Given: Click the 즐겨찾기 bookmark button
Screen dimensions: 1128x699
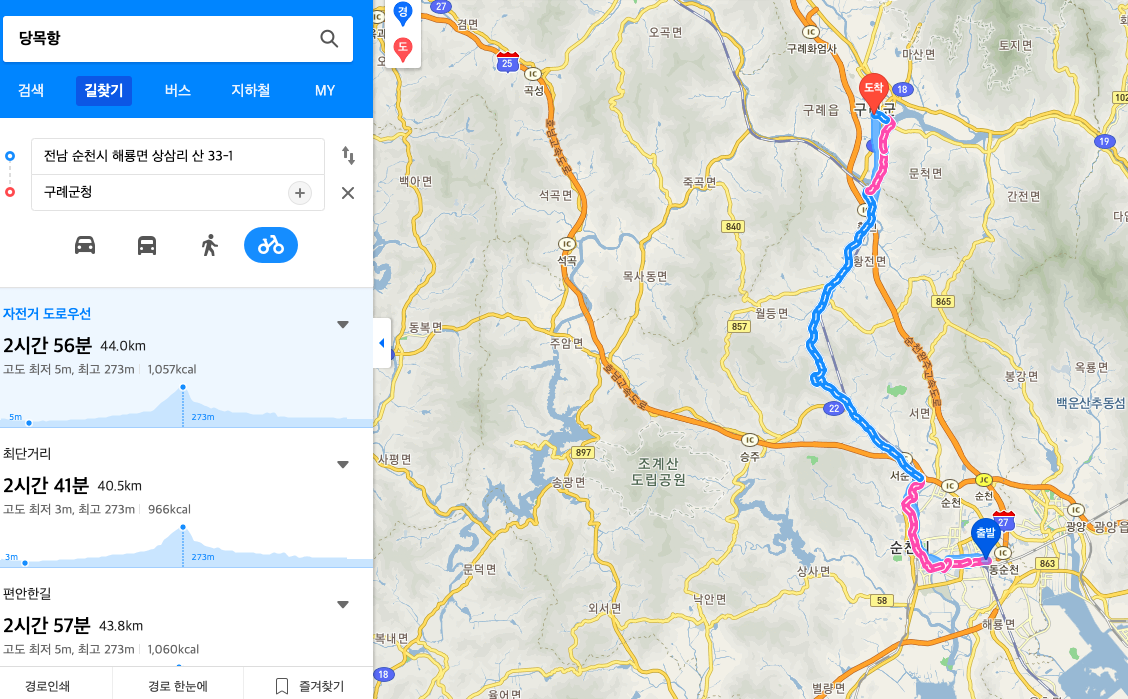Looking at the screenshot, I should pyautogui.click(x=309, y=686).
